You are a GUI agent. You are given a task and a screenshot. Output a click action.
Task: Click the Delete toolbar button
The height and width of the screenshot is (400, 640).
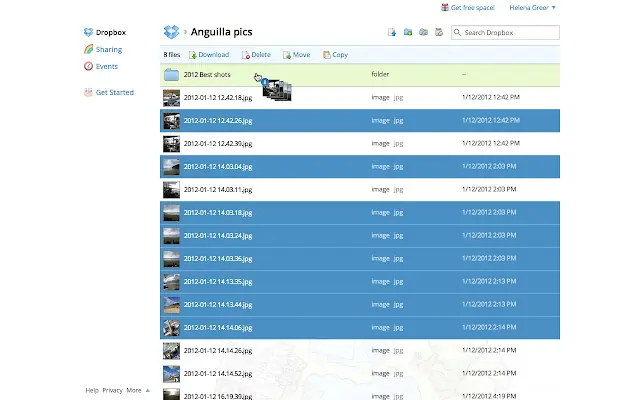256,55
